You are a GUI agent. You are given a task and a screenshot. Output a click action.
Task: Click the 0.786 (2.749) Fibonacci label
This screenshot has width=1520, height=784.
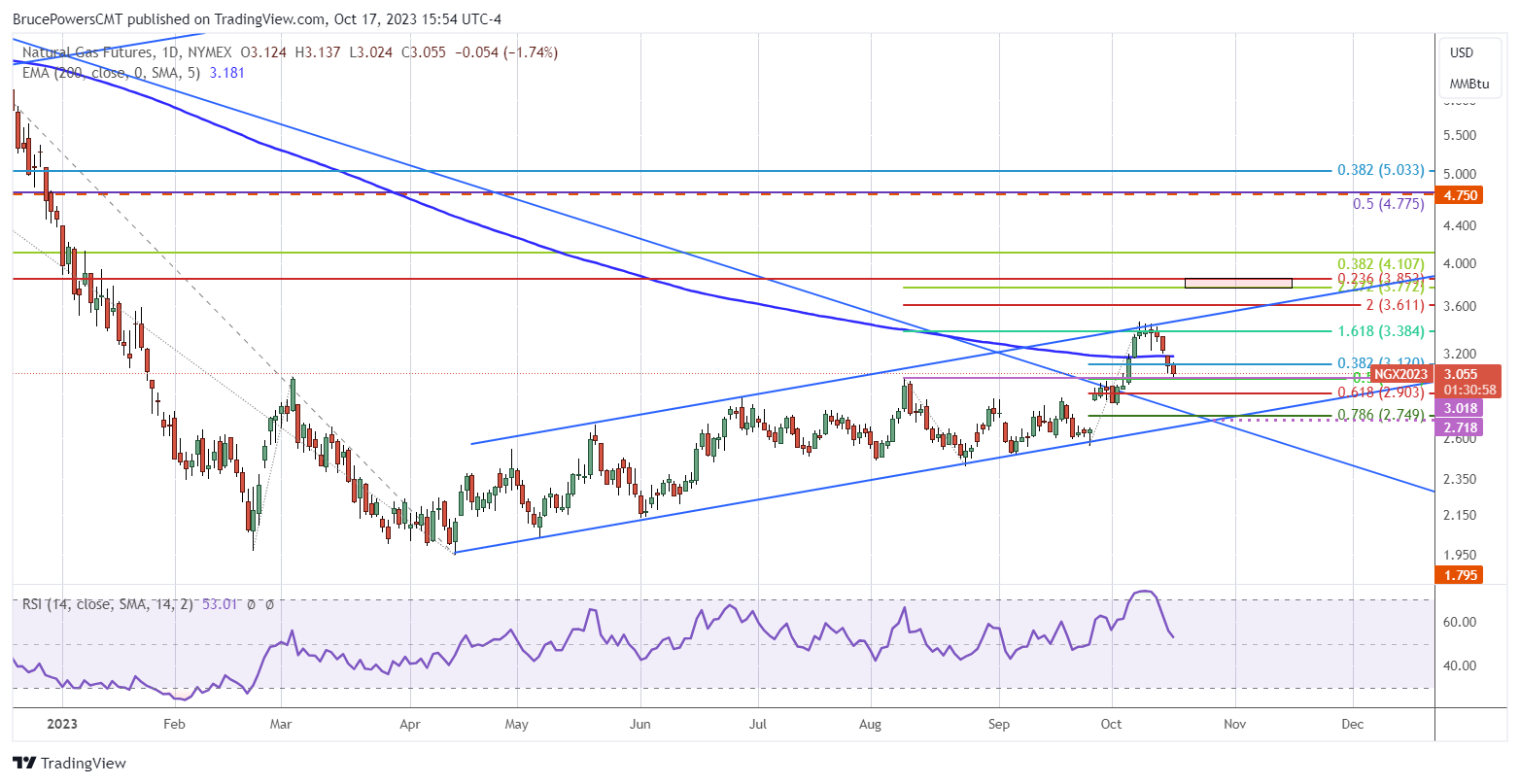[1381, 416]
